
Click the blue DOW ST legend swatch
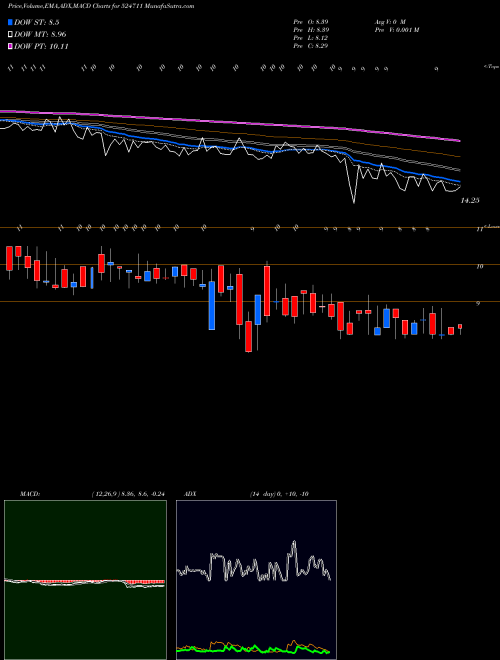11,23
